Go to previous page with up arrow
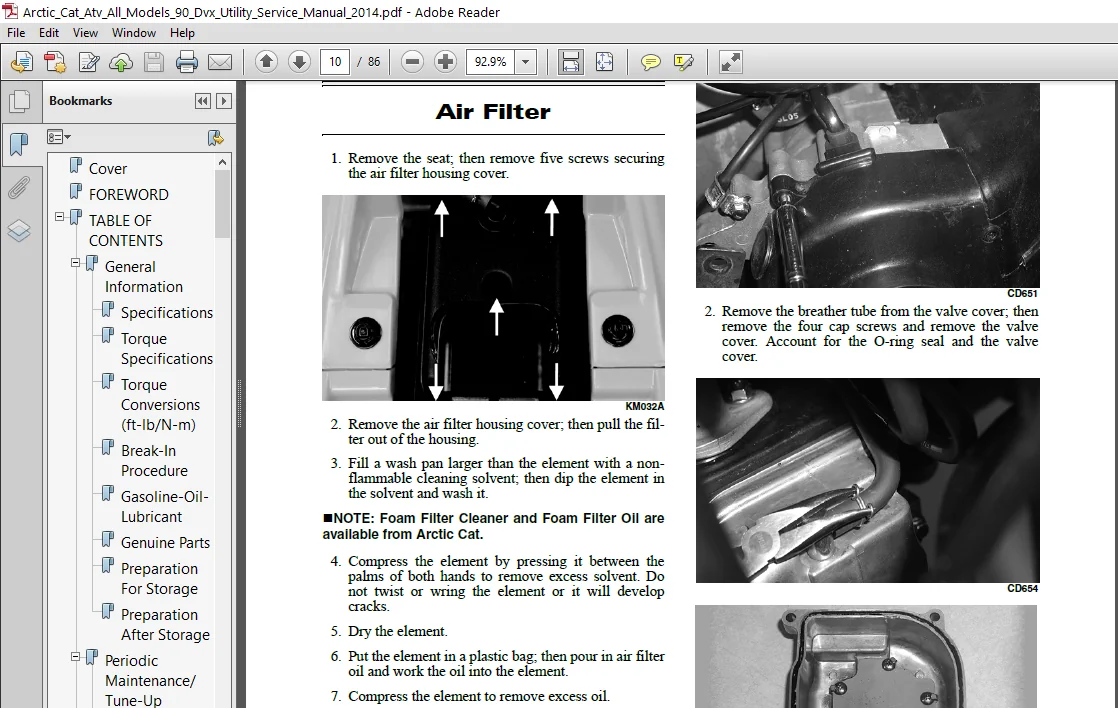Viewport: 1118px width, 708px height. (267, 62)
